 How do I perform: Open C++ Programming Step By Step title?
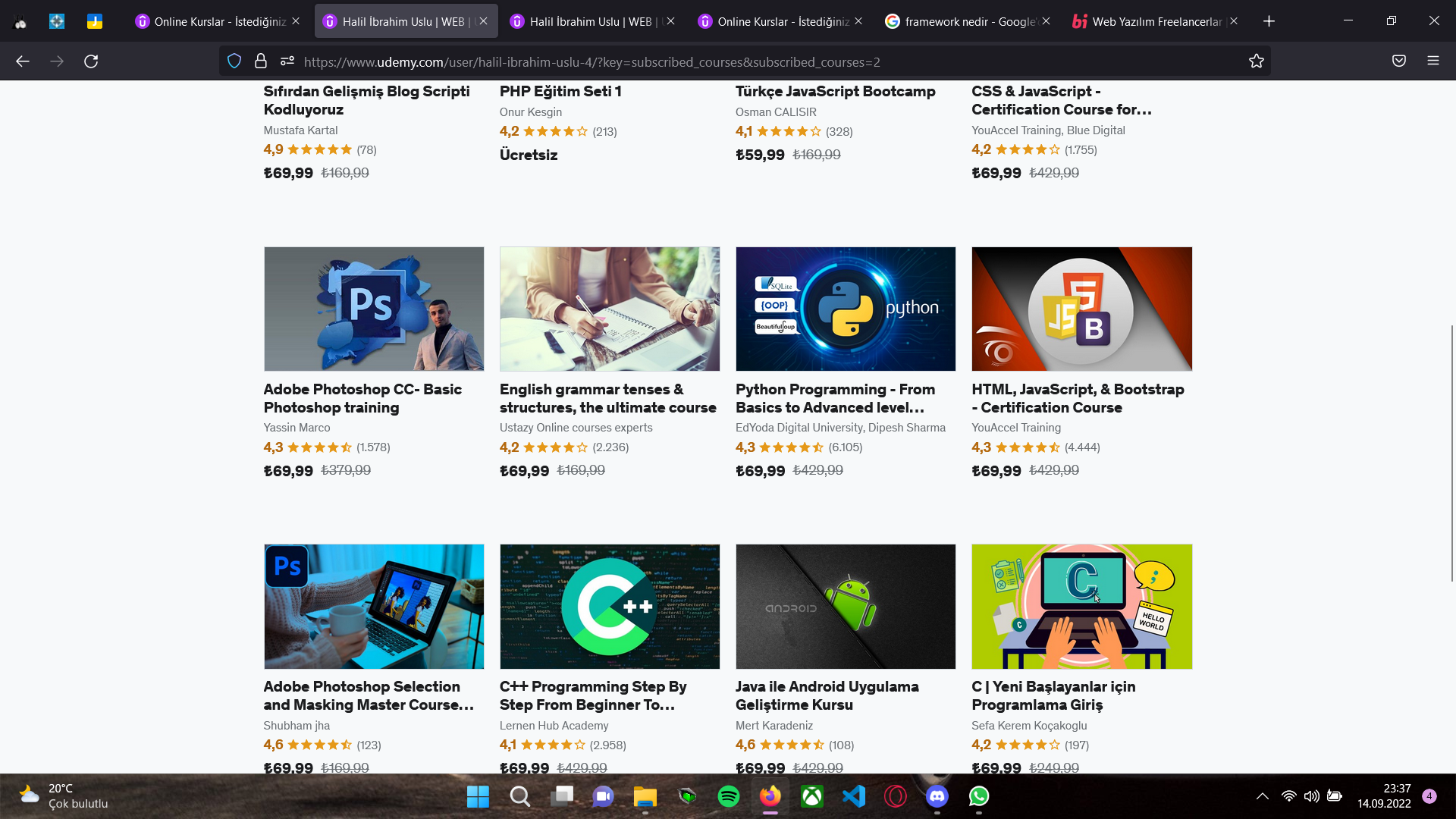pyautogui.click(x=593, y=695)
